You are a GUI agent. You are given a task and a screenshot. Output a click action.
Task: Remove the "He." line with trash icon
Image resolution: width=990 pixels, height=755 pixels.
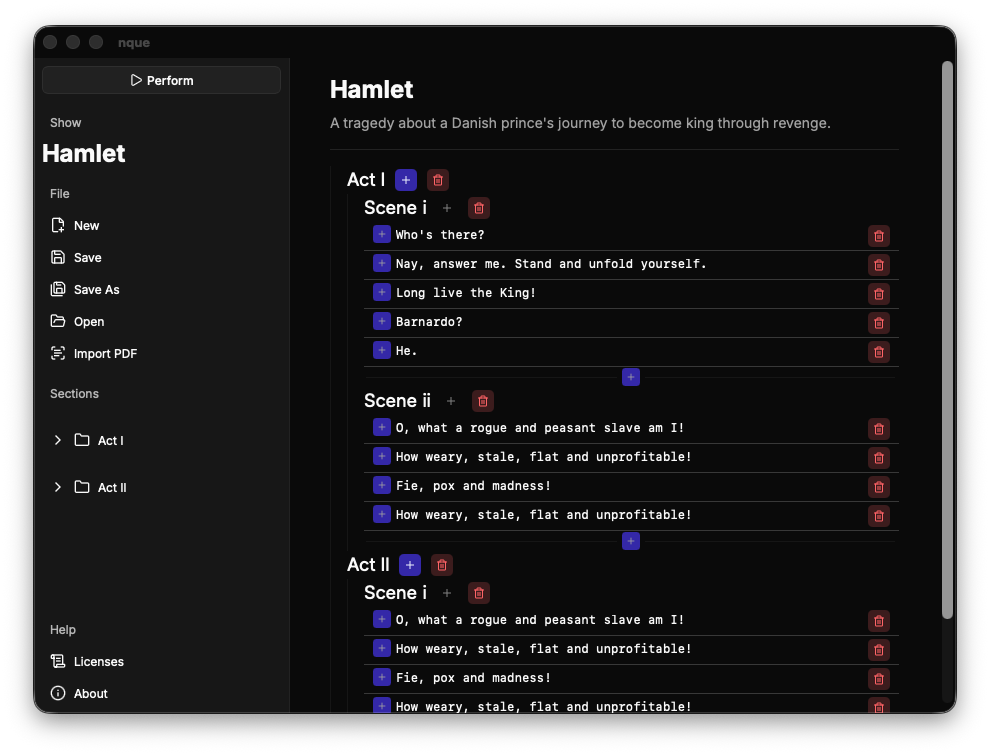878,352
